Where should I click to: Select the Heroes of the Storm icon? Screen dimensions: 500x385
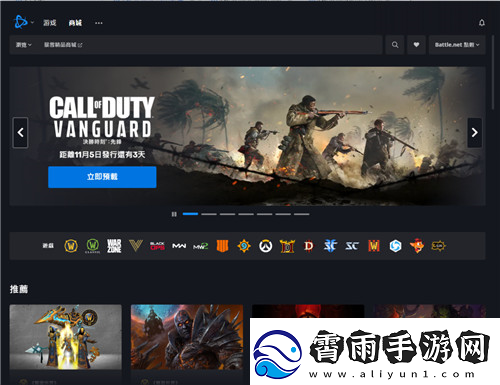pyautogui.click(x=395, y=246)
